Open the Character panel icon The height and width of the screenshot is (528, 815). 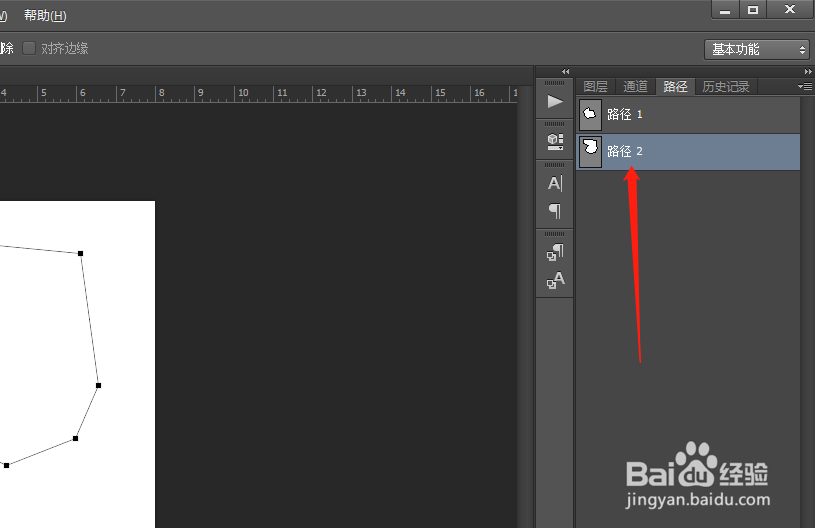pos(555,183)
